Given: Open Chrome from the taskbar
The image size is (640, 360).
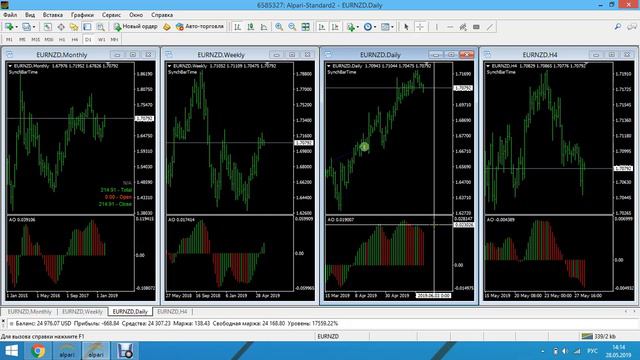Looking at the screenshot, I should pos(38,351).
